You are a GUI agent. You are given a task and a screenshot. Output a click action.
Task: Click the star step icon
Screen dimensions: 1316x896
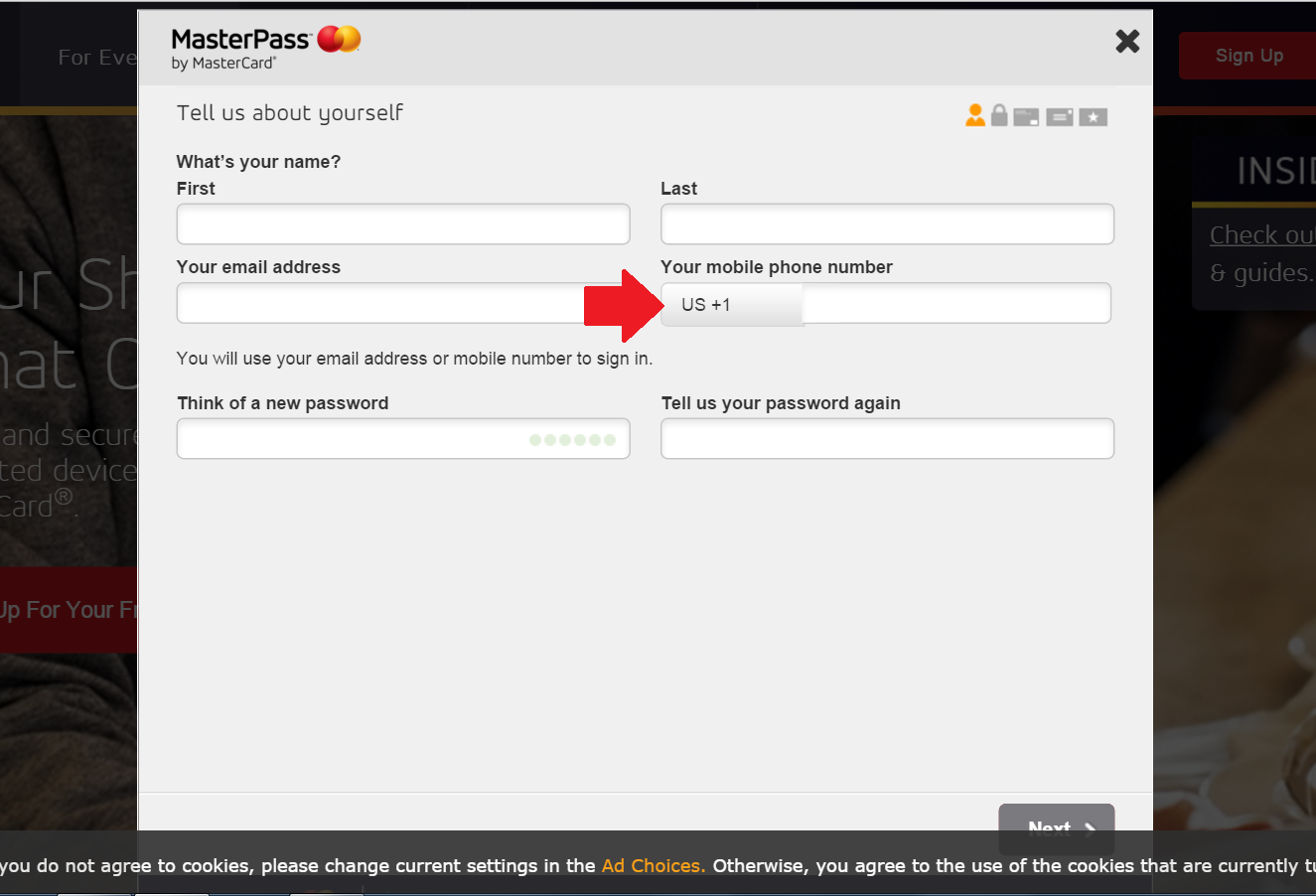tap(1093, 117)
